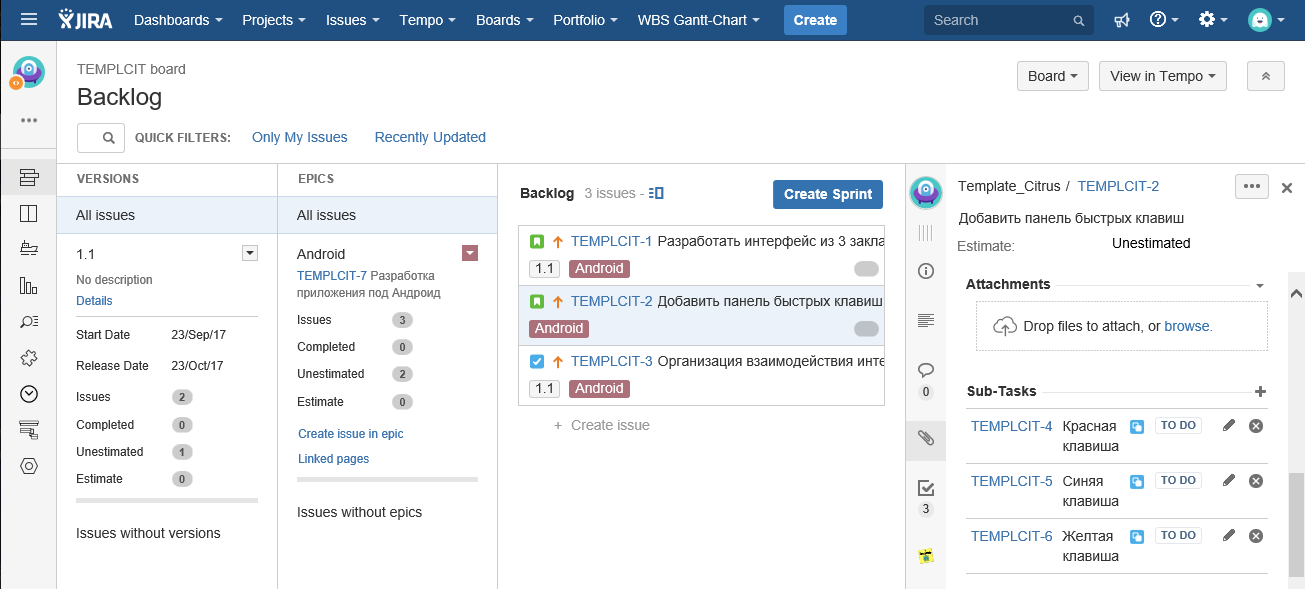Image resolution: width=1305 pixels, height=589 pixels.
Task: Open Linked pages link
Action: click(x=334, y=459)
